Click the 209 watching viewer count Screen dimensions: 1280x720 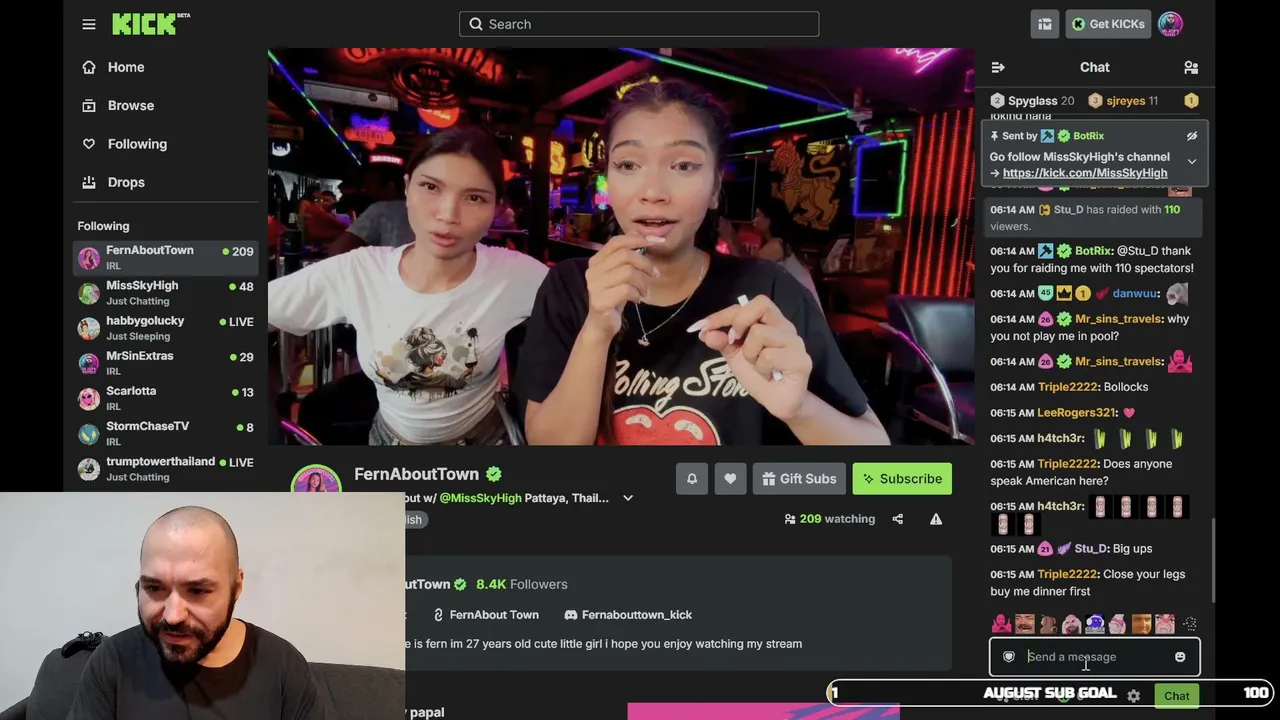click(830, 519)
